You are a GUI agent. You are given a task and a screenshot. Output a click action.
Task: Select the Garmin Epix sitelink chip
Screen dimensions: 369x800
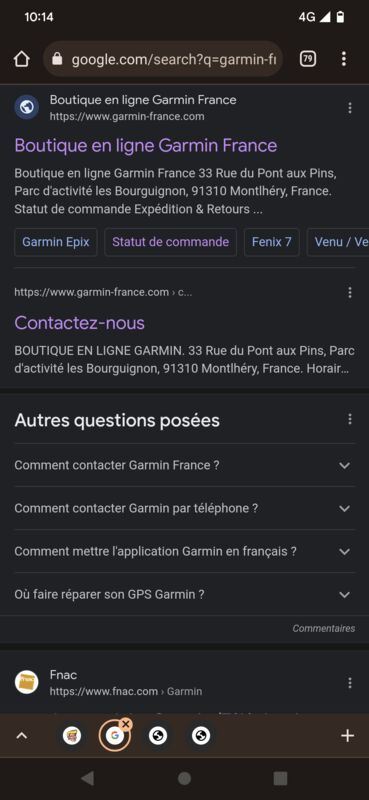coord(56,242)
